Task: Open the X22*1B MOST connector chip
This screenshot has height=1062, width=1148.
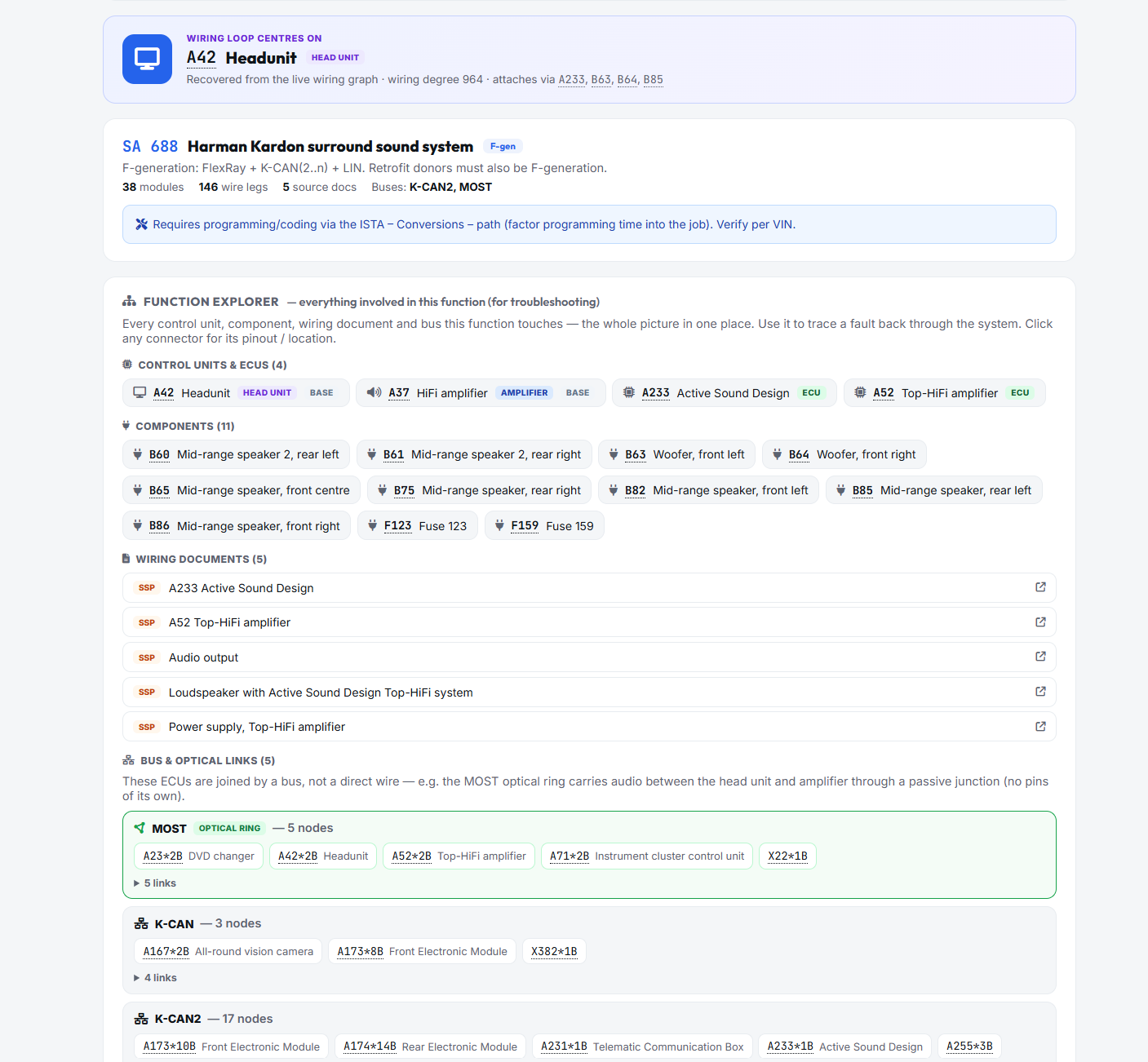Action: [787, 856]
